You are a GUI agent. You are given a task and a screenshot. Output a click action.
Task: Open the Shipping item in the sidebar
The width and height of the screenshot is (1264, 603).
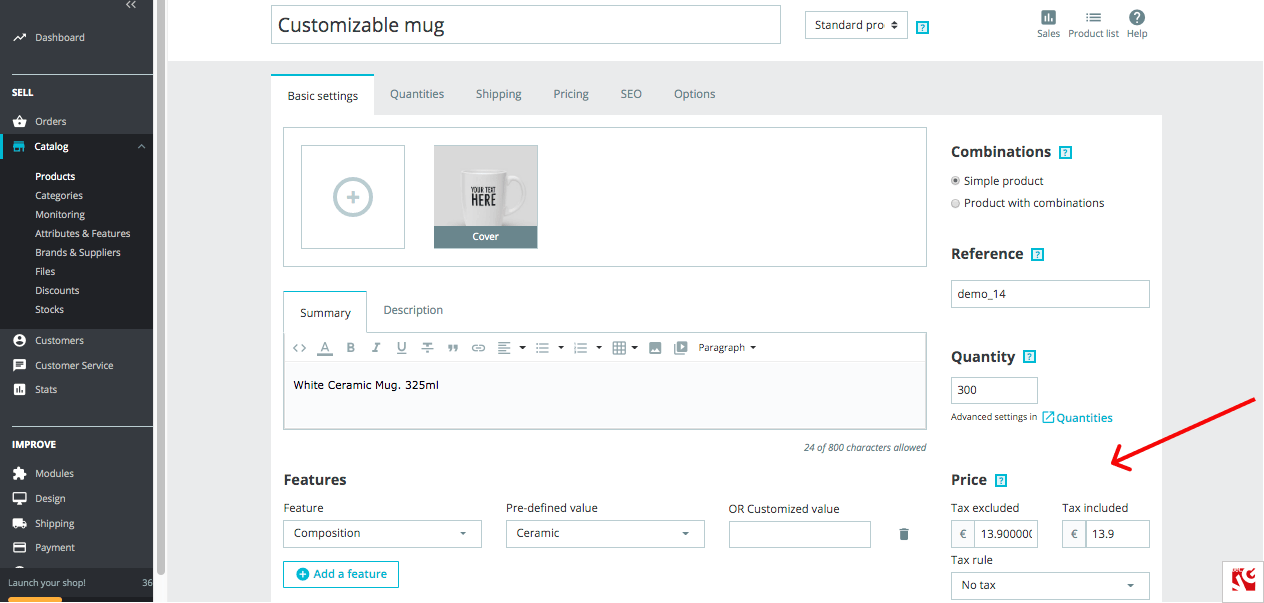[54, 524]
